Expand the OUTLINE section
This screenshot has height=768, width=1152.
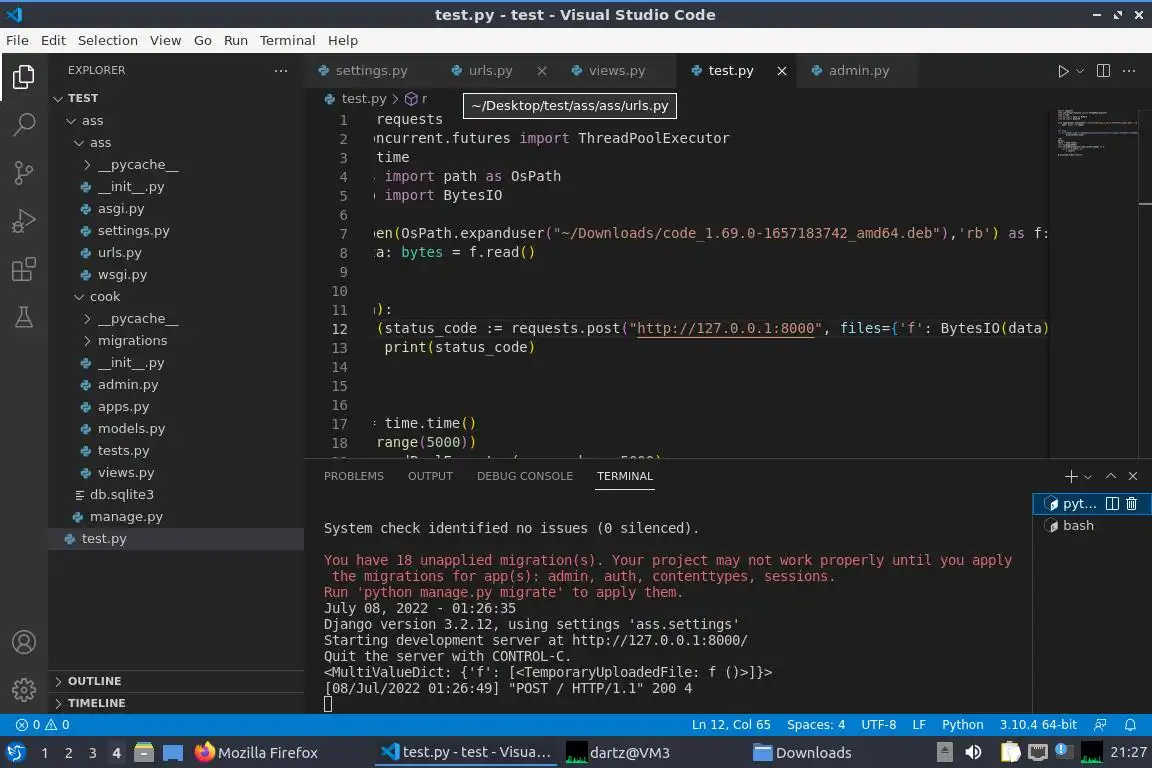[x=176, y=681]
